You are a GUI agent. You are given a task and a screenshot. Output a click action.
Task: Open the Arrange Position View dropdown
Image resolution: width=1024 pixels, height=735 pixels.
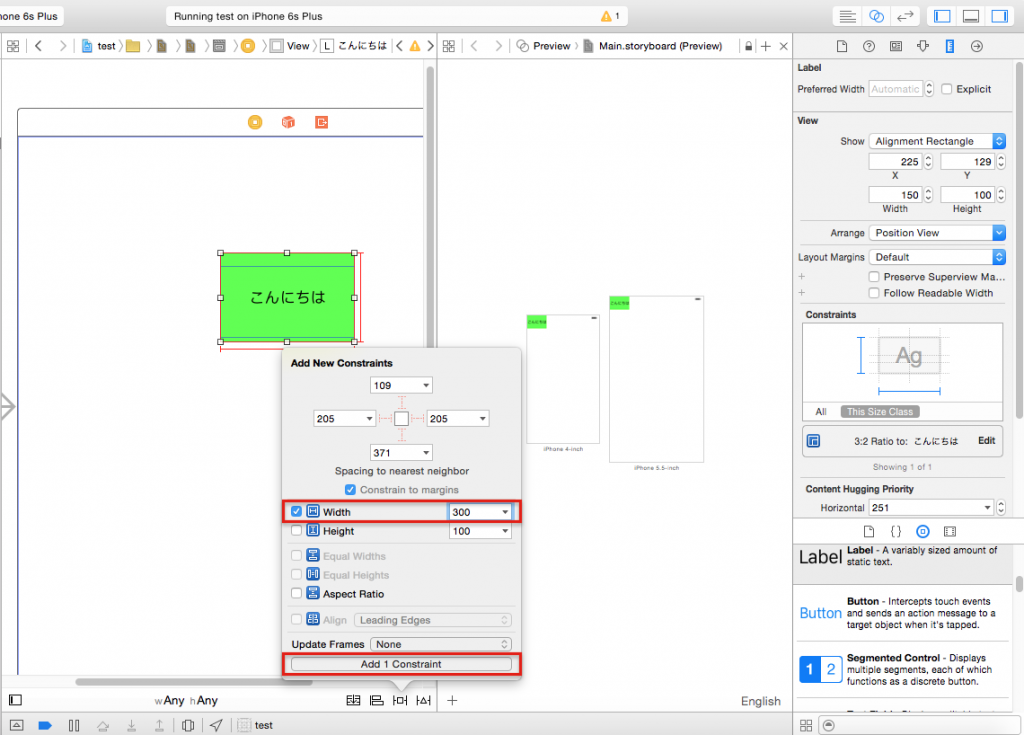[x=937, y=233]
